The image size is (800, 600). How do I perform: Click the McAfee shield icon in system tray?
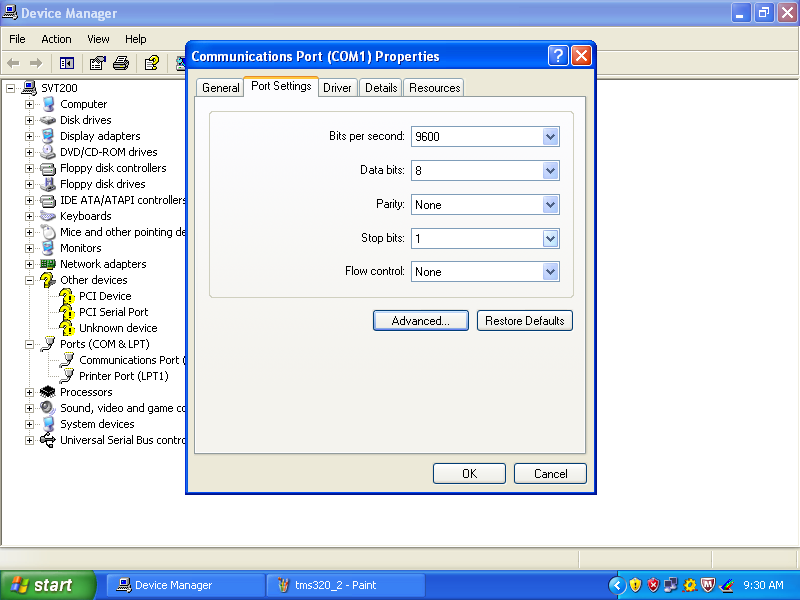click(x=706, y=585)
